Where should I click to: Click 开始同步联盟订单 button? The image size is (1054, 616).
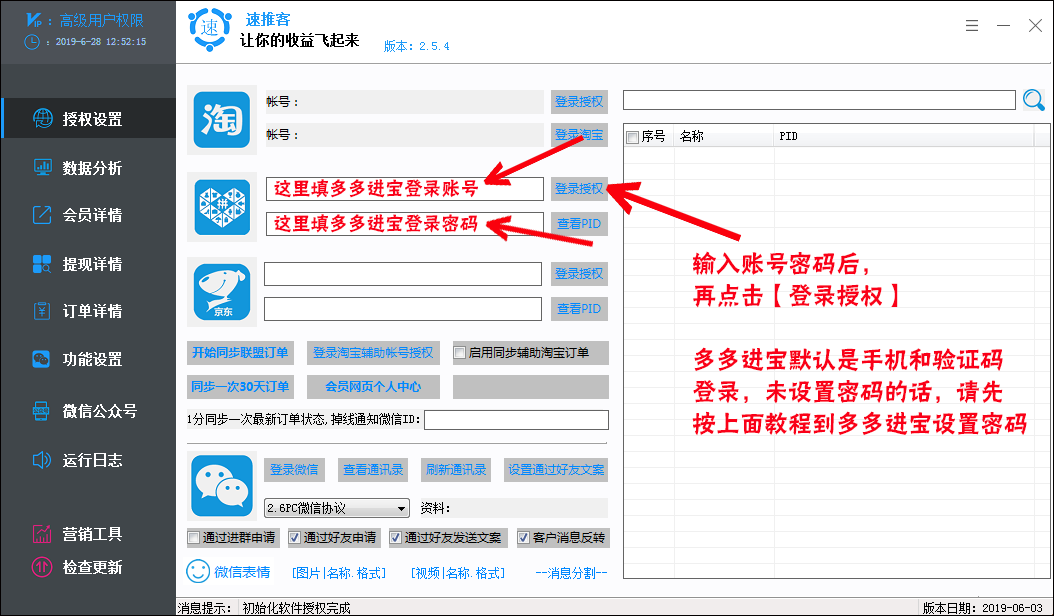click(x=240, y=352)
